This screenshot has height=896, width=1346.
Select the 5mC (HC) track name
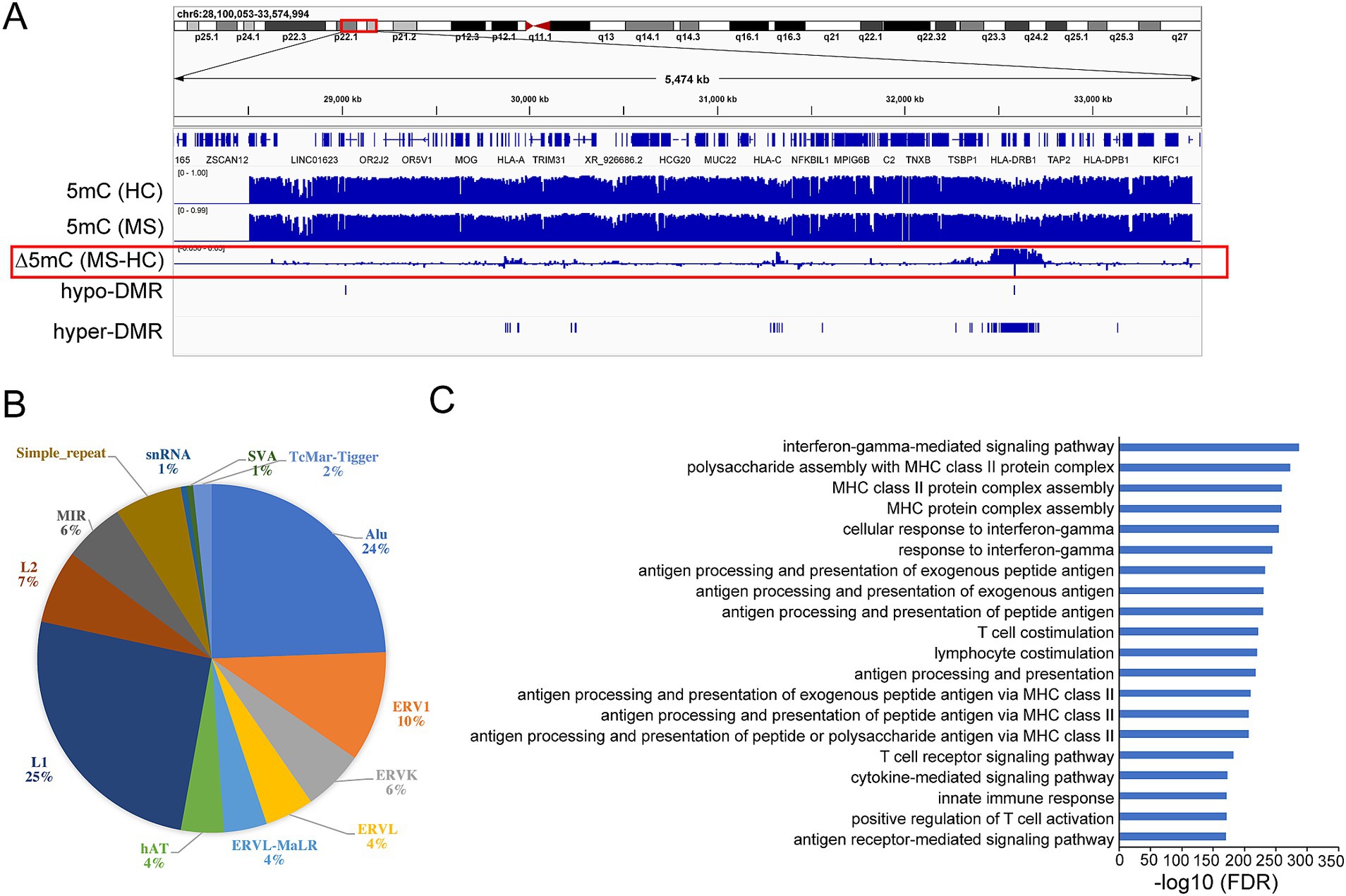[x=114, y=191]
